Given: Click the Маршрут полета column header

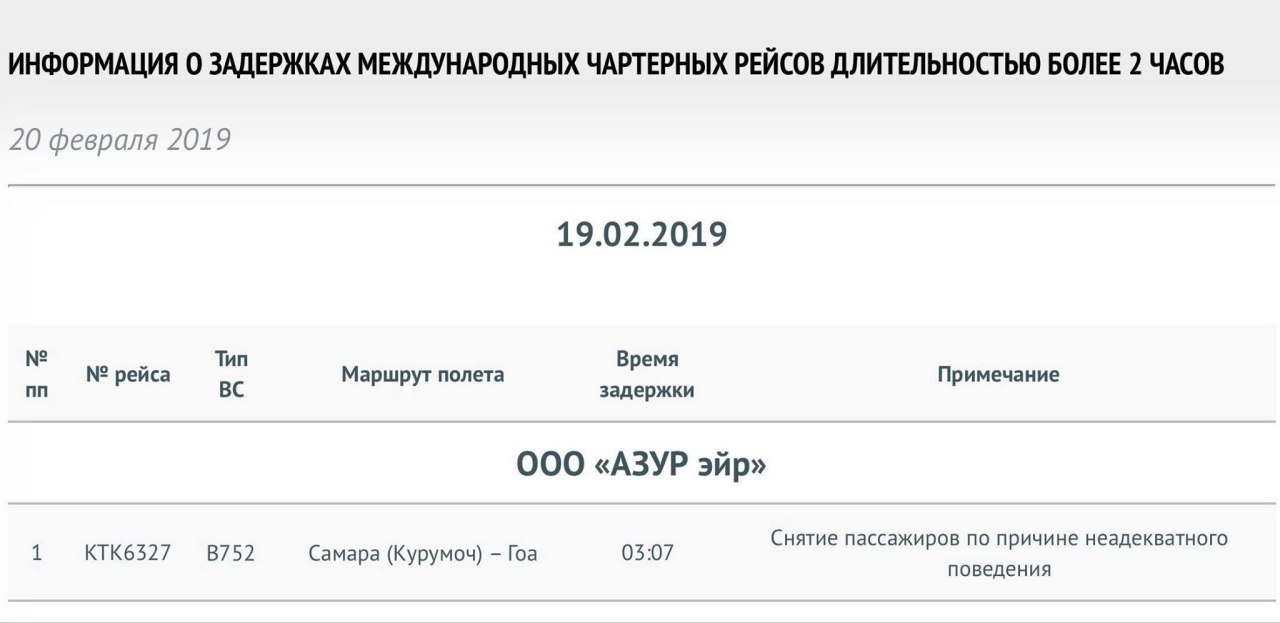Looking at the screenshot, I should pyautogui.click(x=423, y=375).
